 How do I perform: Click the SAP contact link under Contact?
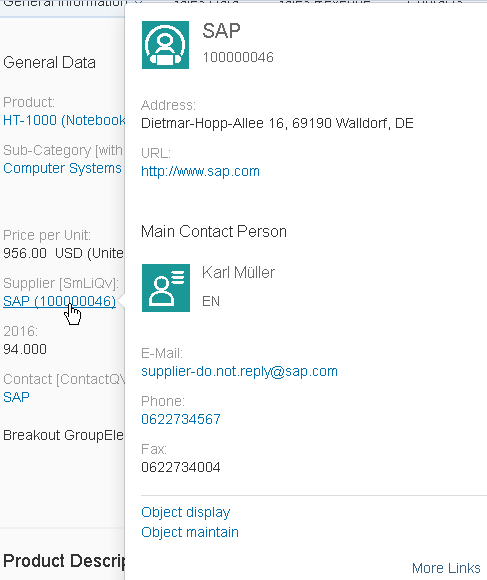(x=16, y=397)
